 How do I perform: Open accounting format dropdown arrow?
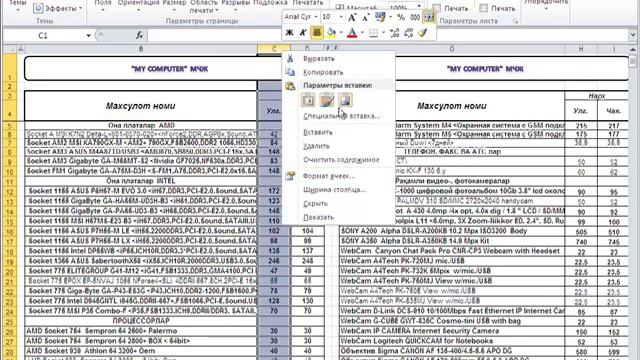tap(391, 17)
